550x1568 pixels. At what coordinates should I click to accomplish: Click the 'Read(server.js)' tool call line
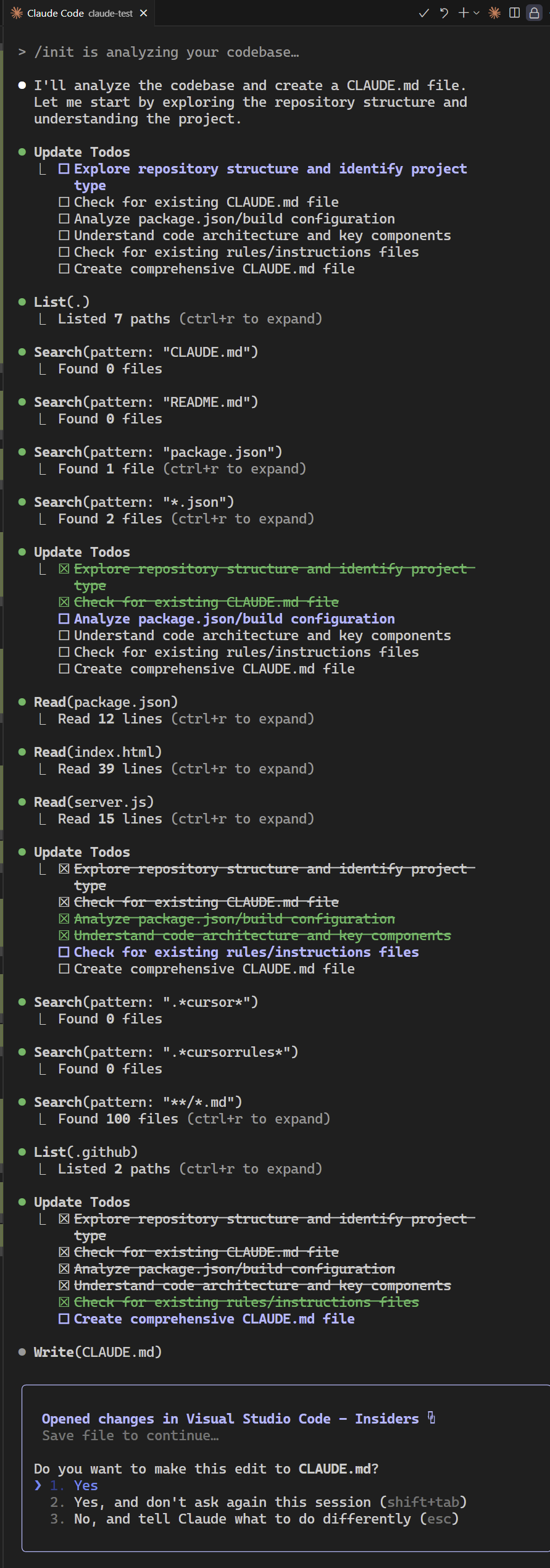pos(94,802)
